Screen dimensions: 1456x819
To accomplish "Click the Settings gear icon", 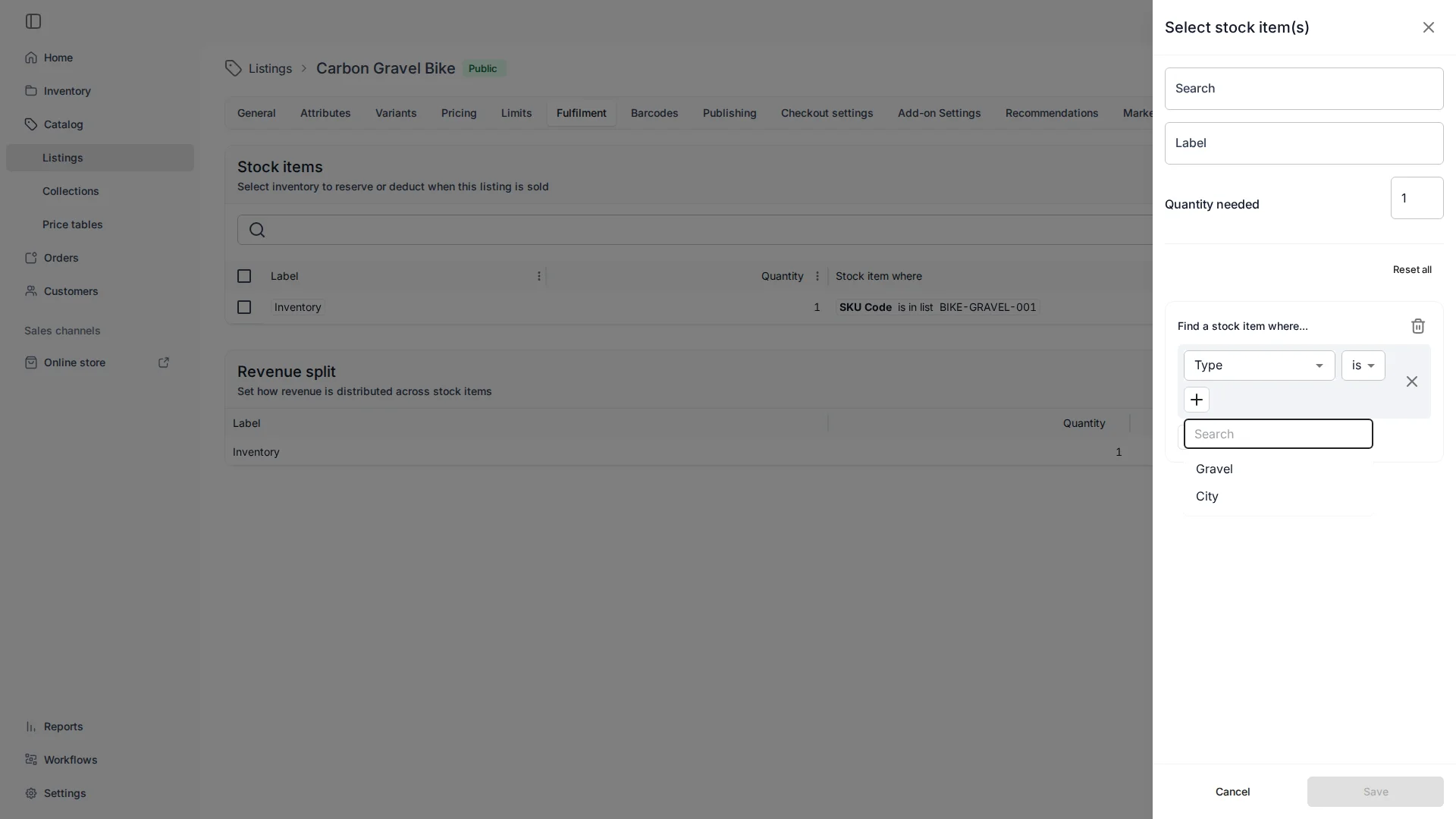I will [31, 793].
